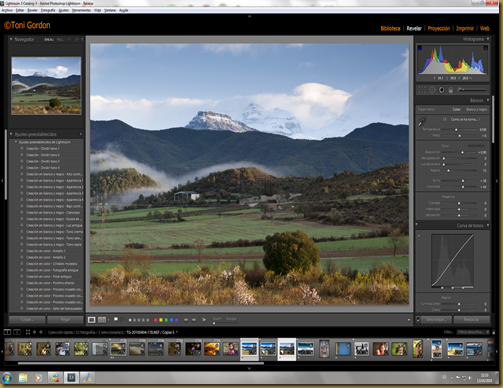Select the spot removal tool icon
This screenshot has width=503, height=388.
point(432,90)
